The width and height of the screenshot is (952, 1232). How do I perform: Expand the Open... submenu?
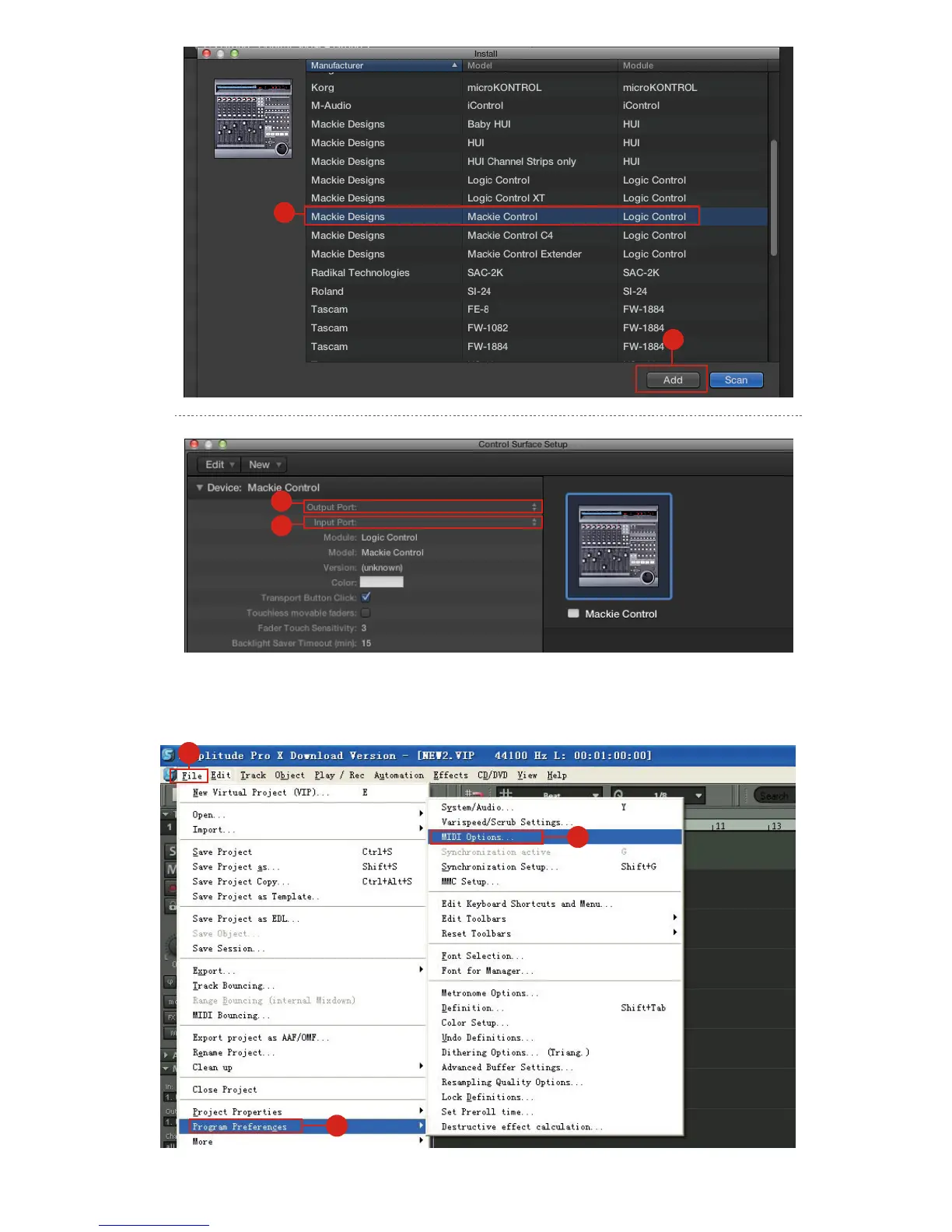coord(303,815)
